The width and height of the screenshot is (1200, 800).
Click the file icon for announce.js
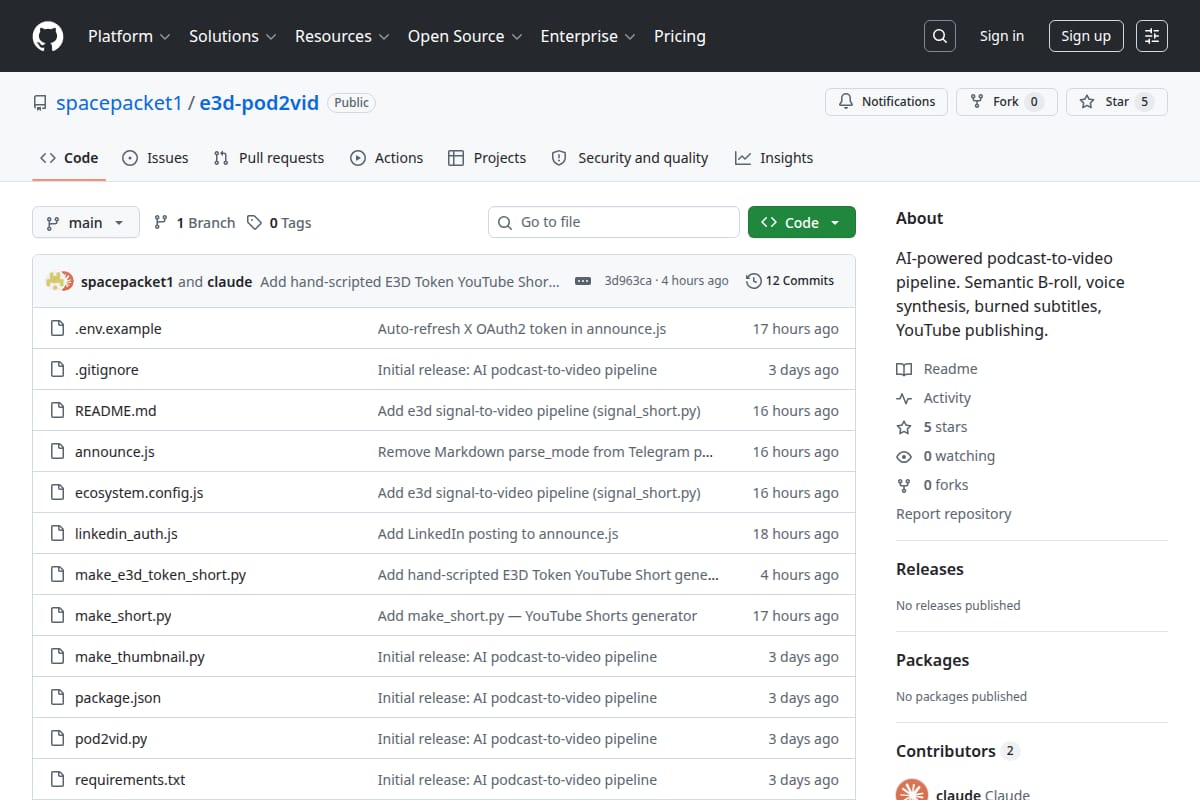click(57, 452)
